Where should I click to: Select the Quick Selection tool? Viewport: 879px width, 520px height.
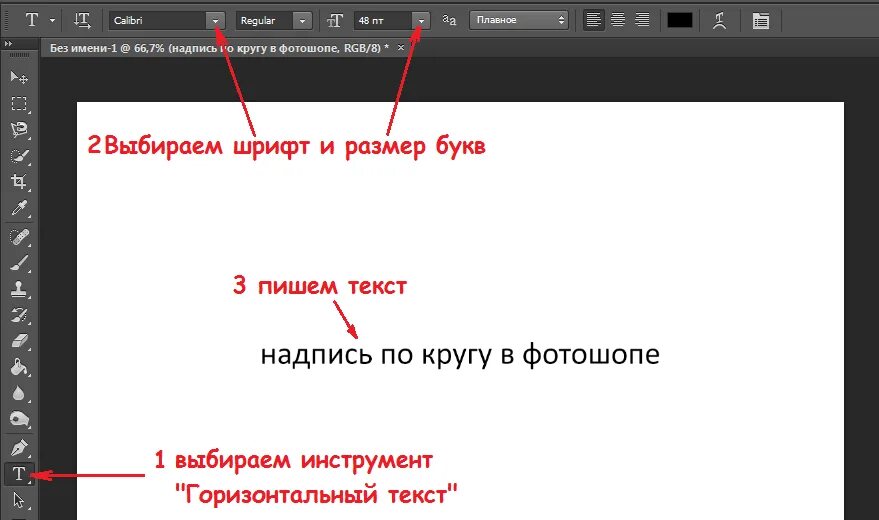[x=19, y=156]
